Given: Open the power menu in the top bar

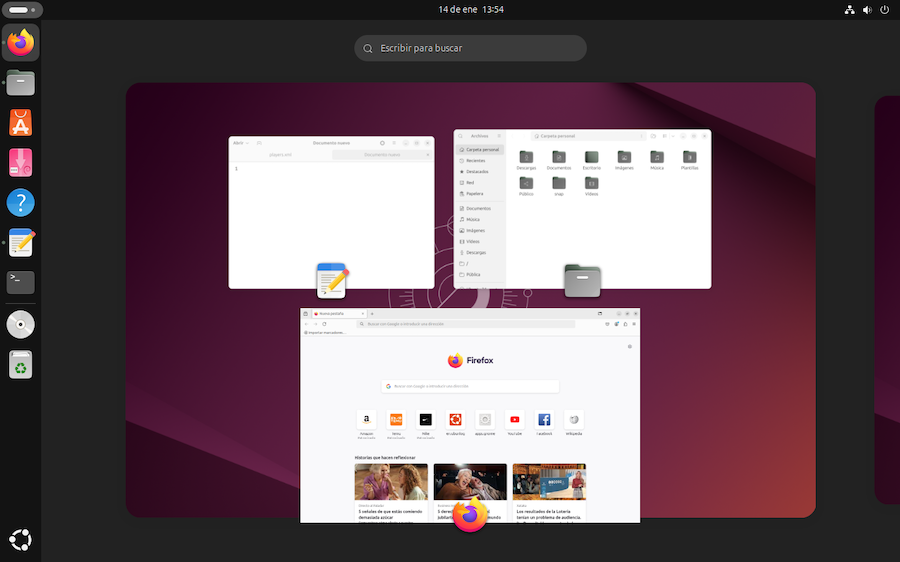Looking at the screenshot, I should click(883, 9).
